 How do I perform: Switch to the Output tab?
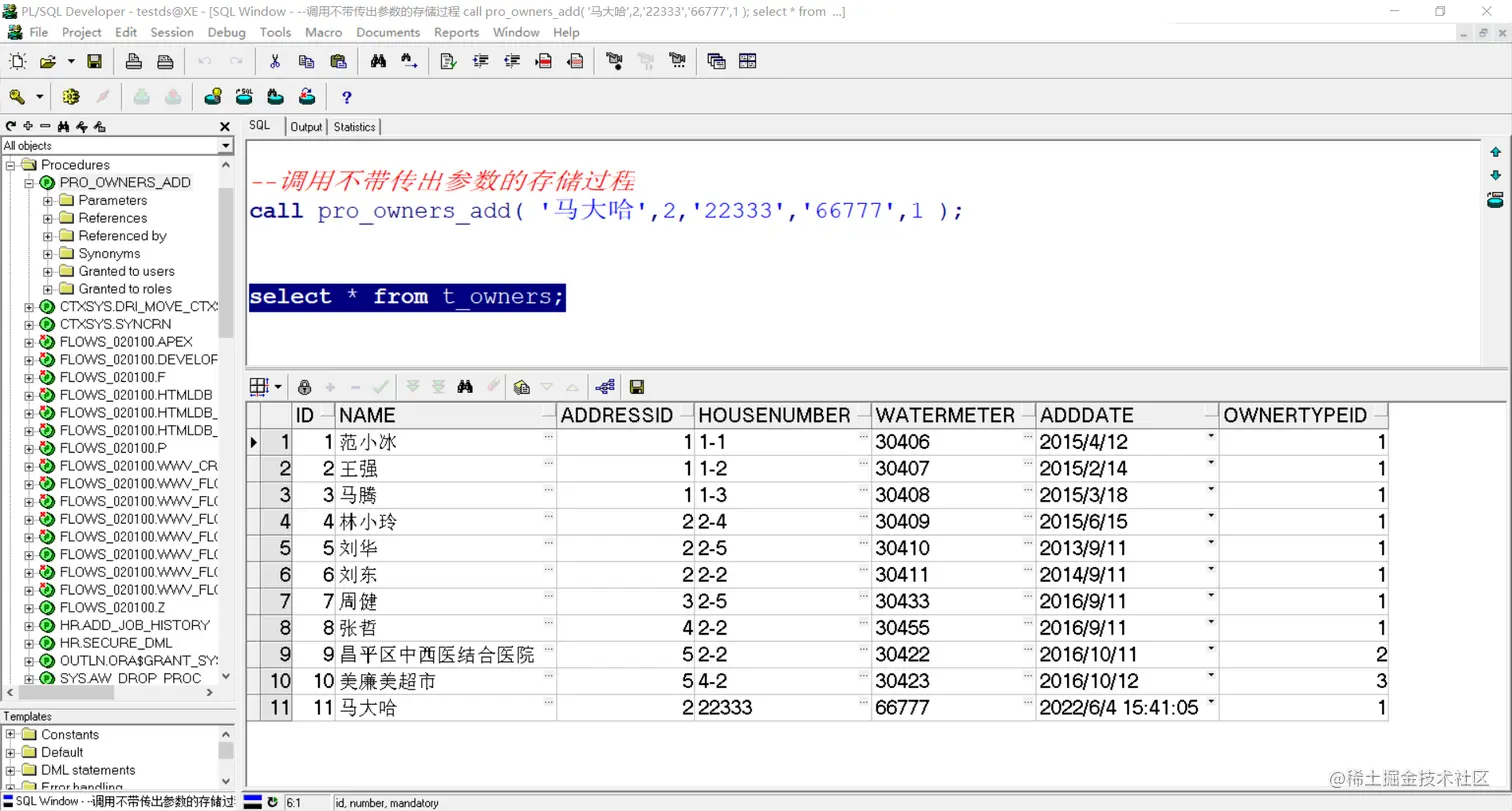pos(306,127)
